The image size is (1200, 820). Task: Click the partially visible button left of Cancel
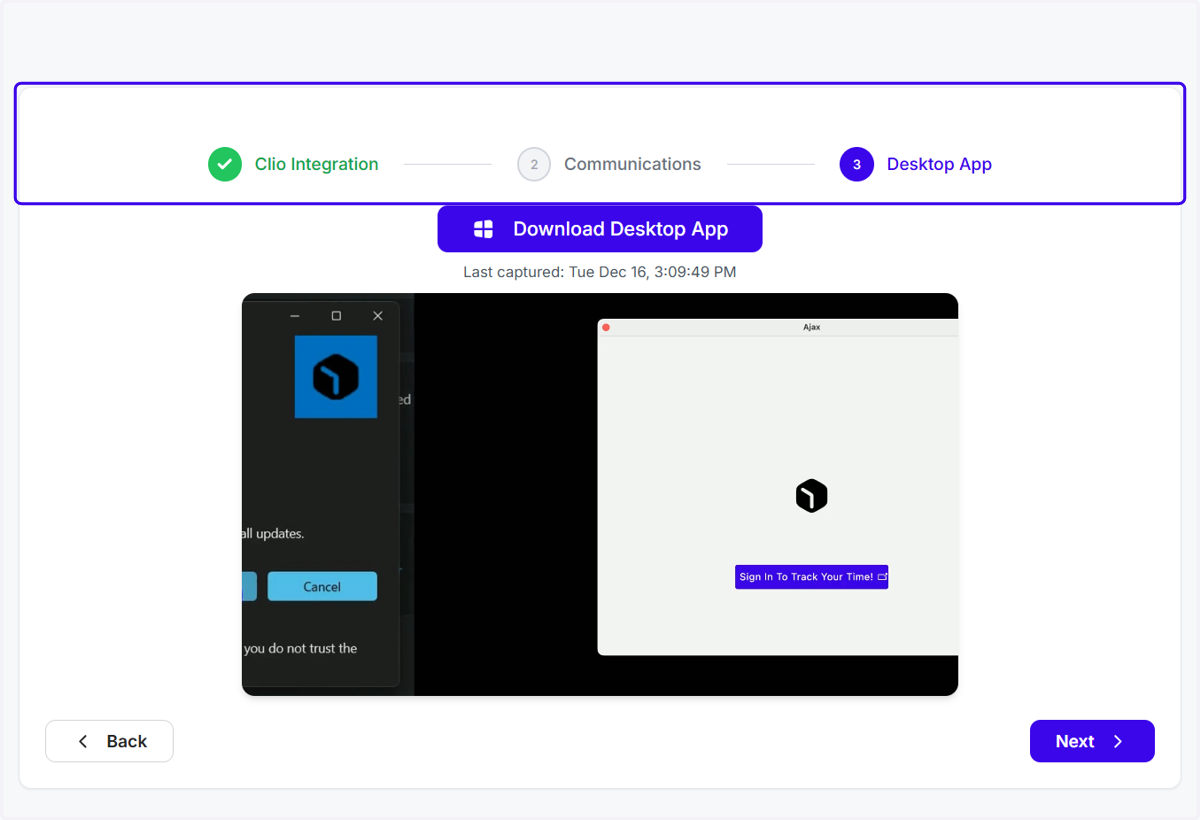pos(249,586)
